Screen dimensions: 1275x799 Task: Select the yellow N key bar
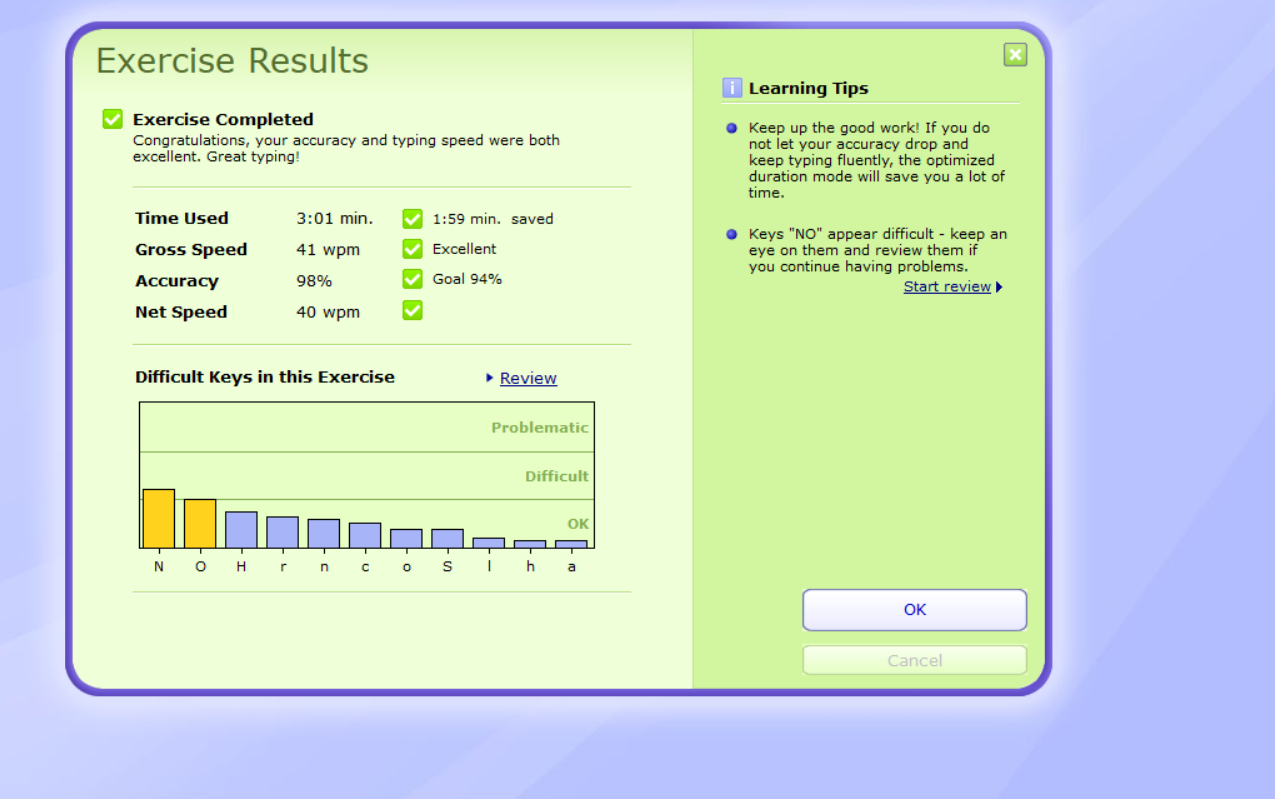tap(158, 518)
